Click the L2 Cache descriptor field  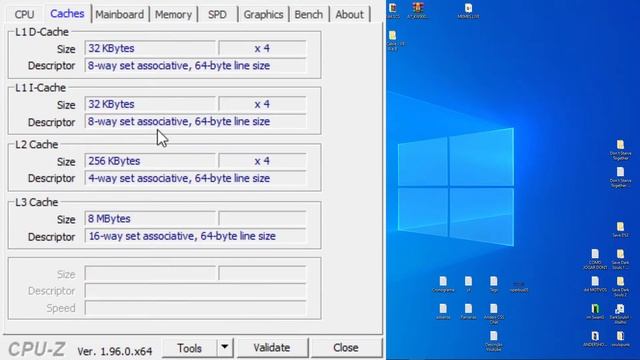195,178
